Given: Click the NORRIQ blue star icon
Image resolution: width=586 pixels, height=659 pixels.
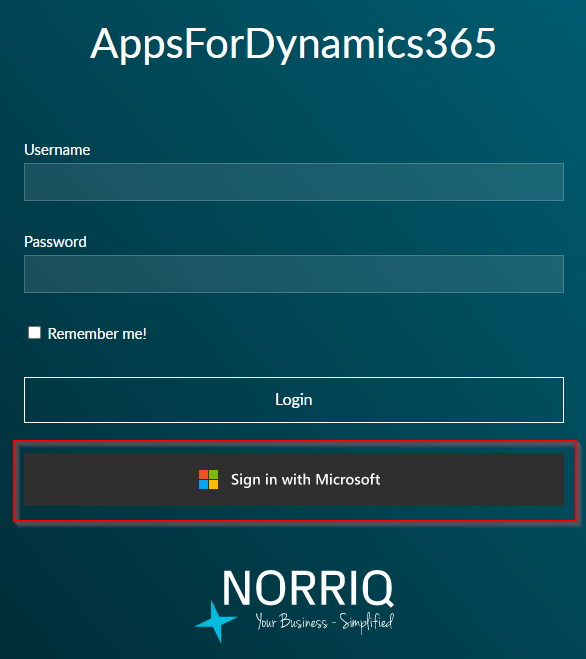Looking at the screenshot, I should (x=216, y=622).
